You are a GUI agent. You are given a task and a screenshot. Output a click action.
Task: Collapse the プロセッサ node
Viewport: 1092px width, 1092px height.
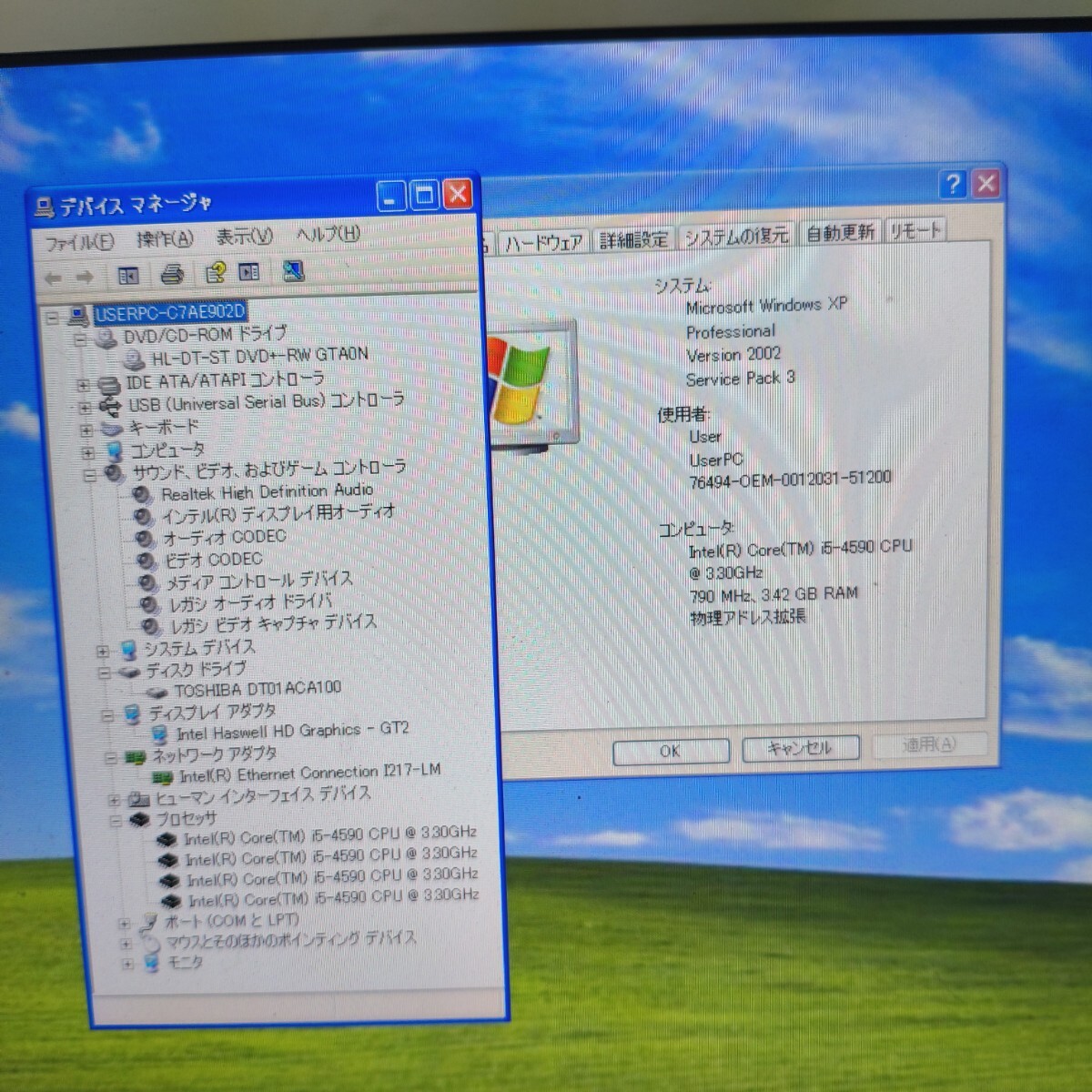pyautogui.click(x=115, y=821)
